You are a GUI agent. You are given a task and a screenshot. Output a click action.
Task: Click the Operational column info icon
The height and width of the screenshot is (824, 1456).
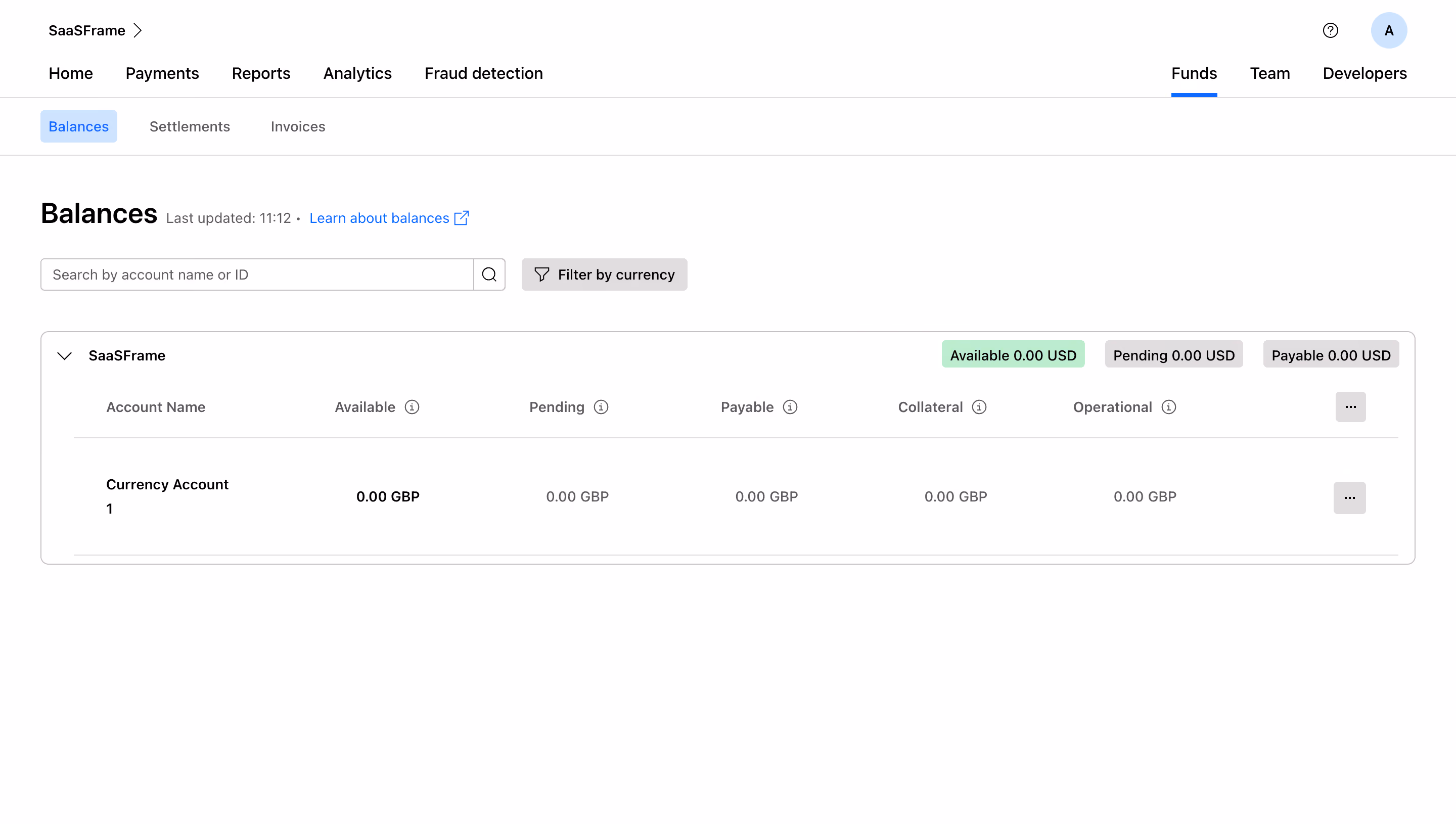point(1168,407)
